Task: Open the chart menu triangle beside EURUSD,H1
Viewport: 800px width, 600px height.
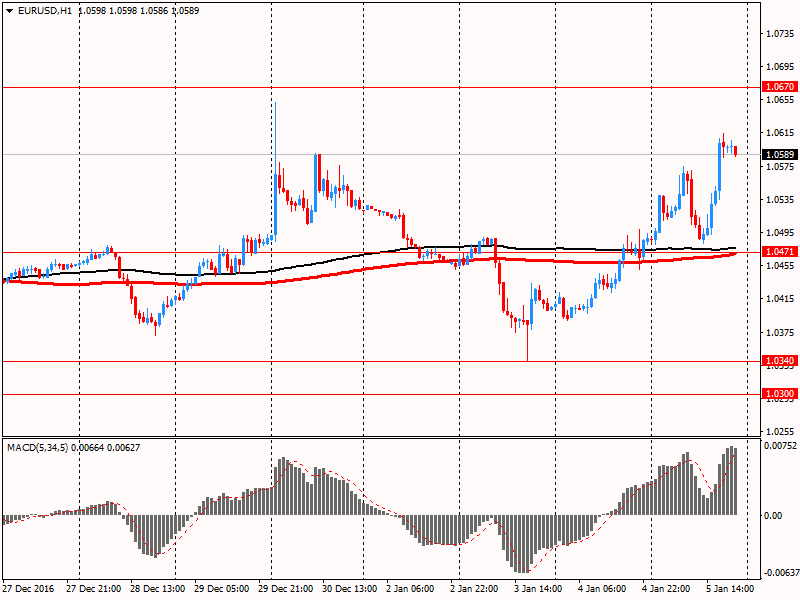Action: pos(9,11)
